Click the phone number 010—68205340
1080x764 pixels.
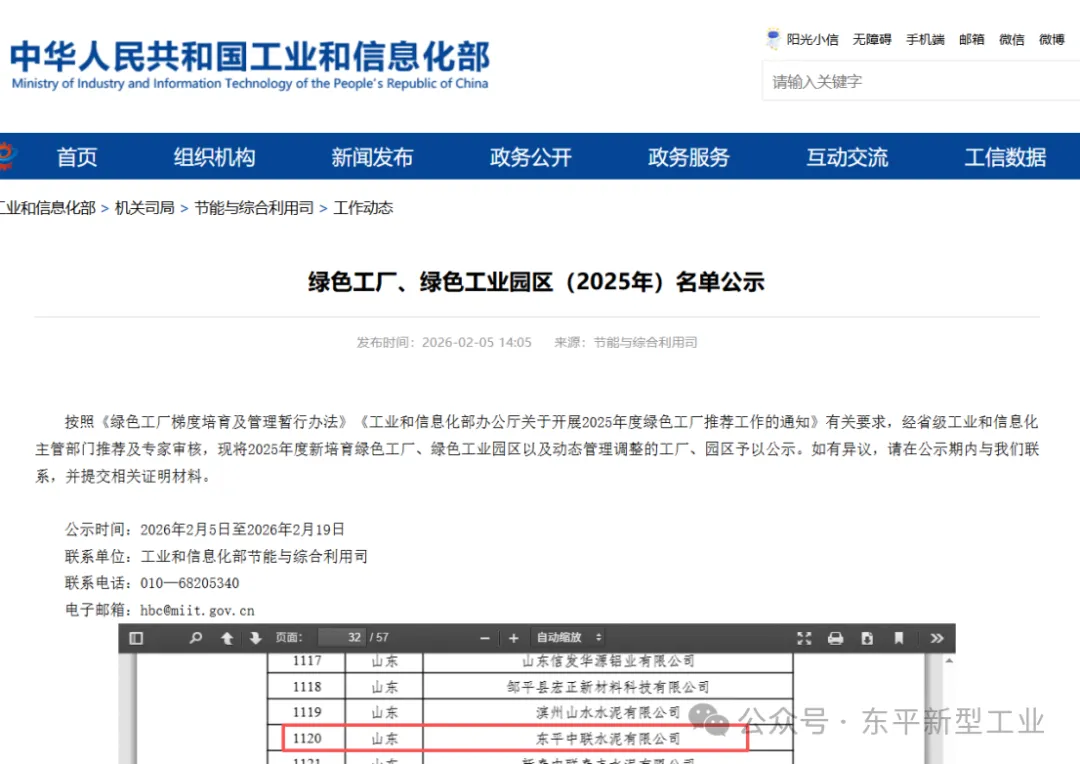[x=189, y=584]
